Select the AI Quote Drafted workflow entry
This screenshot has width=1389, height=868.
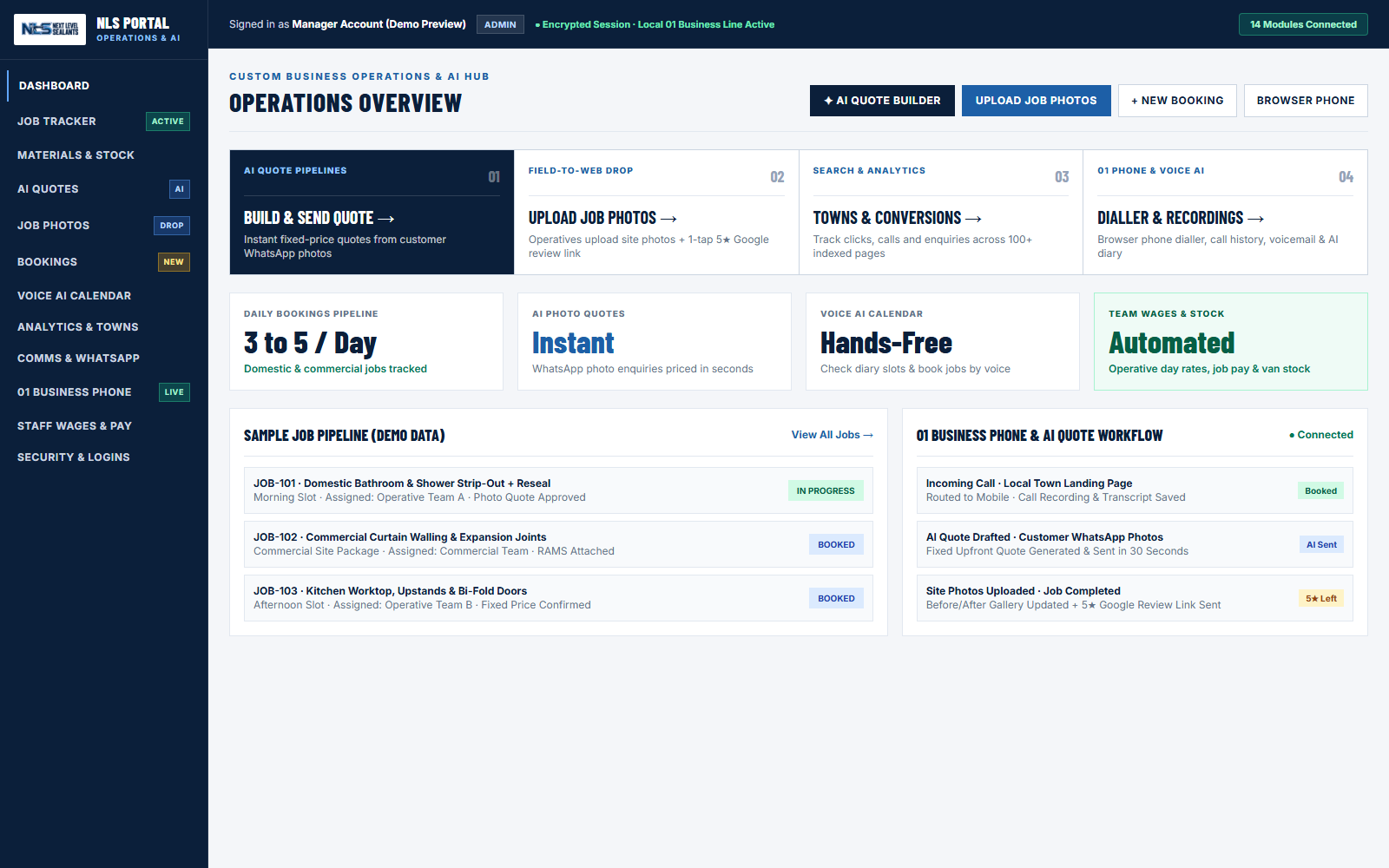[1135, 544]
